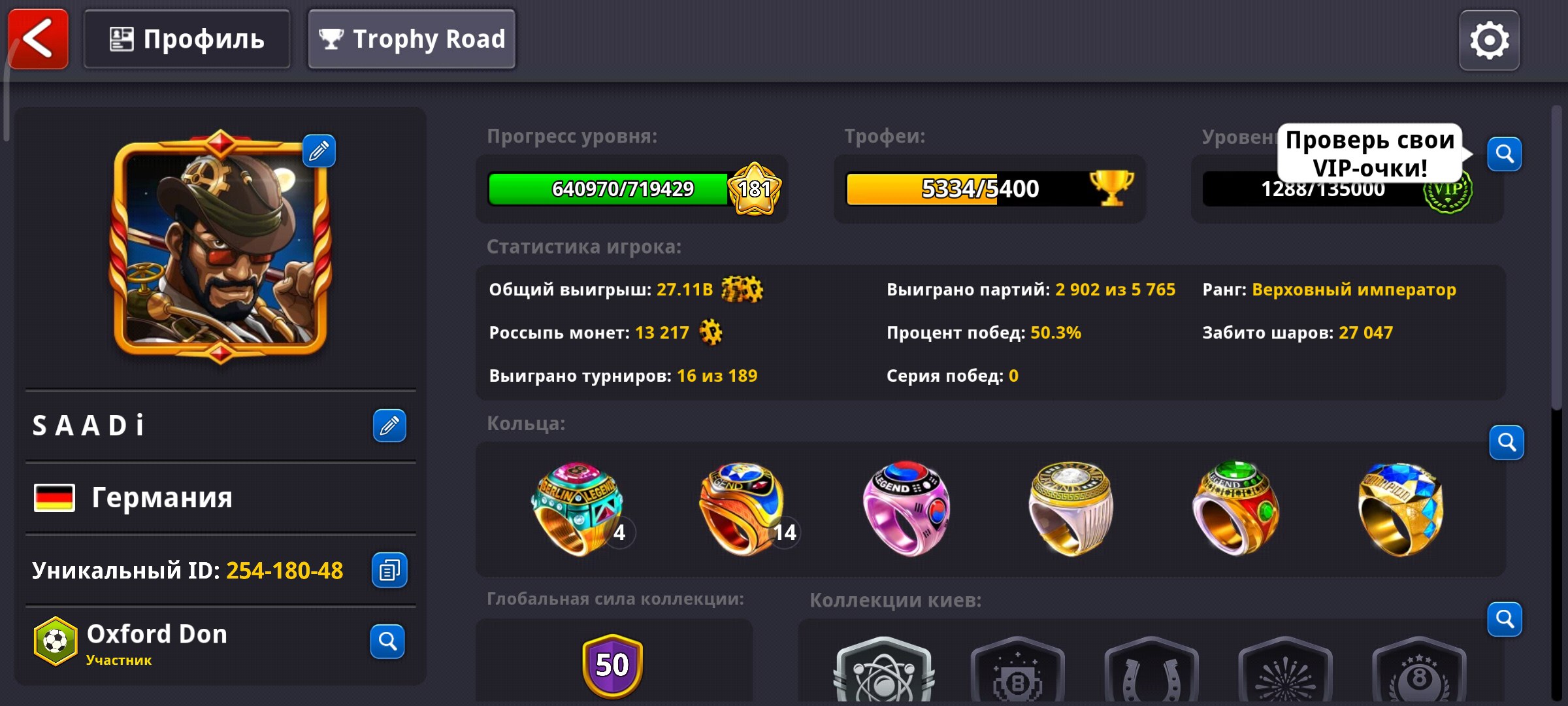Image resolution: width=1568 pixels, height=706 pixels.
Task: Select the blue diamond Champion ring
Action: click(1401, 509)
